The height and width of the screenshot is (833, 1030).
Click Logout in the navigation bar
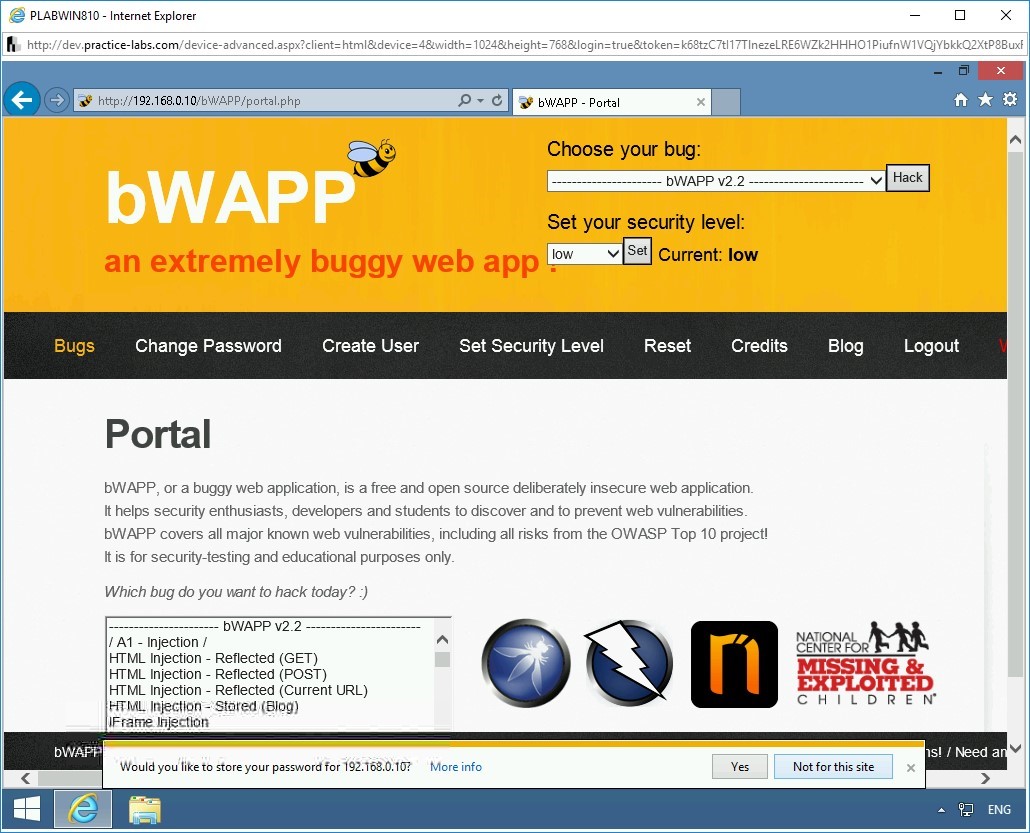pos(931,346)
